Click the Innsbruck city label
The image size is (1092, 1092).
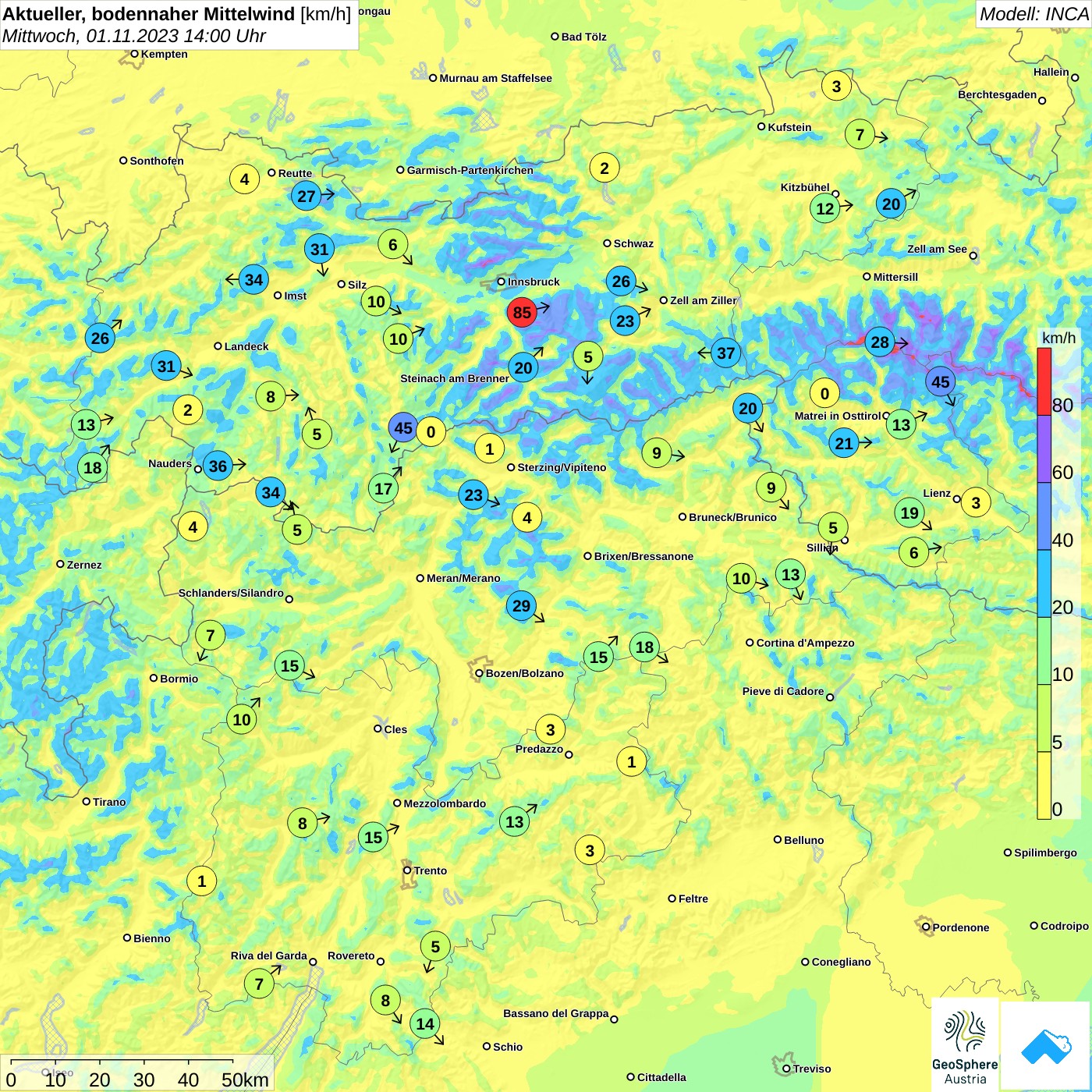click(534, 282)
